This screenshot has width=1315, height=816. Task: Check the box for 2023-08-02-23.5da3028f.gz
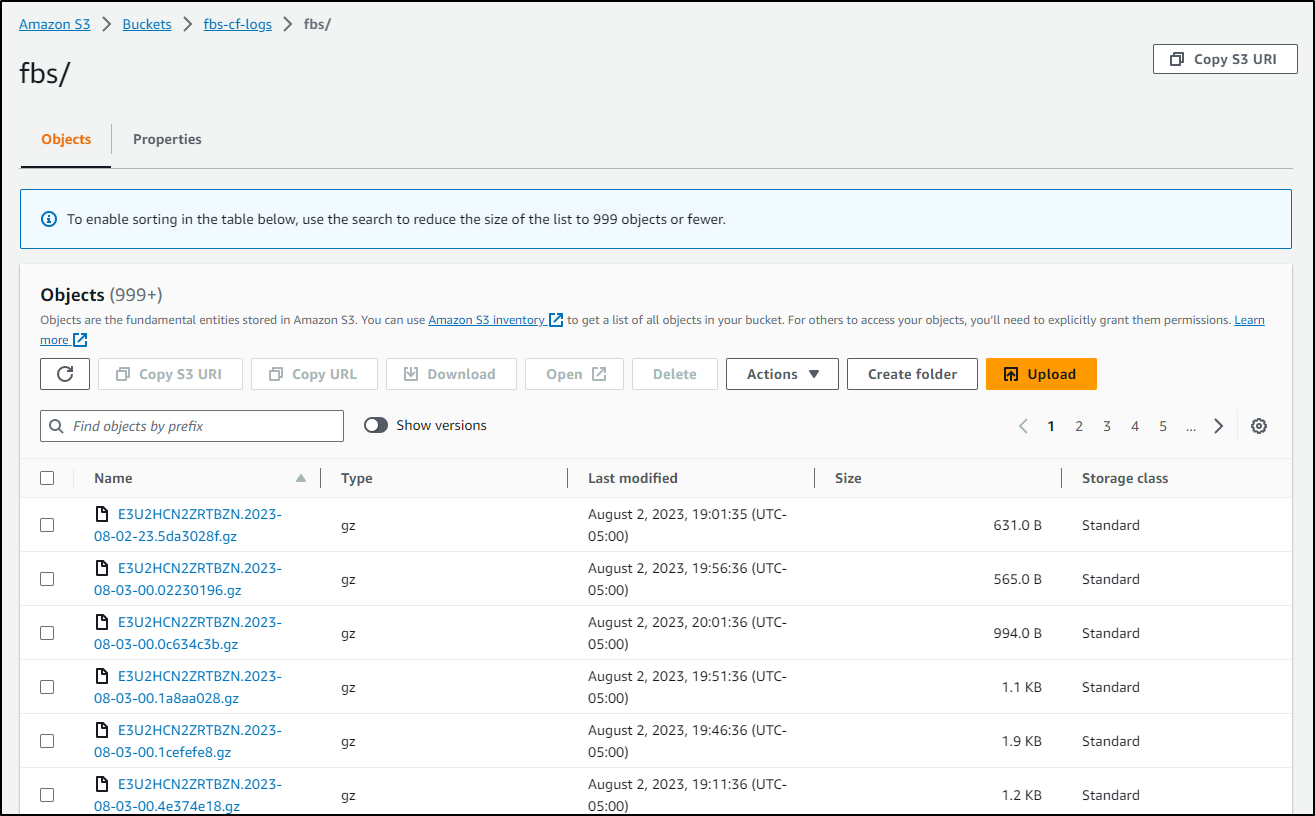click(47, 525)
